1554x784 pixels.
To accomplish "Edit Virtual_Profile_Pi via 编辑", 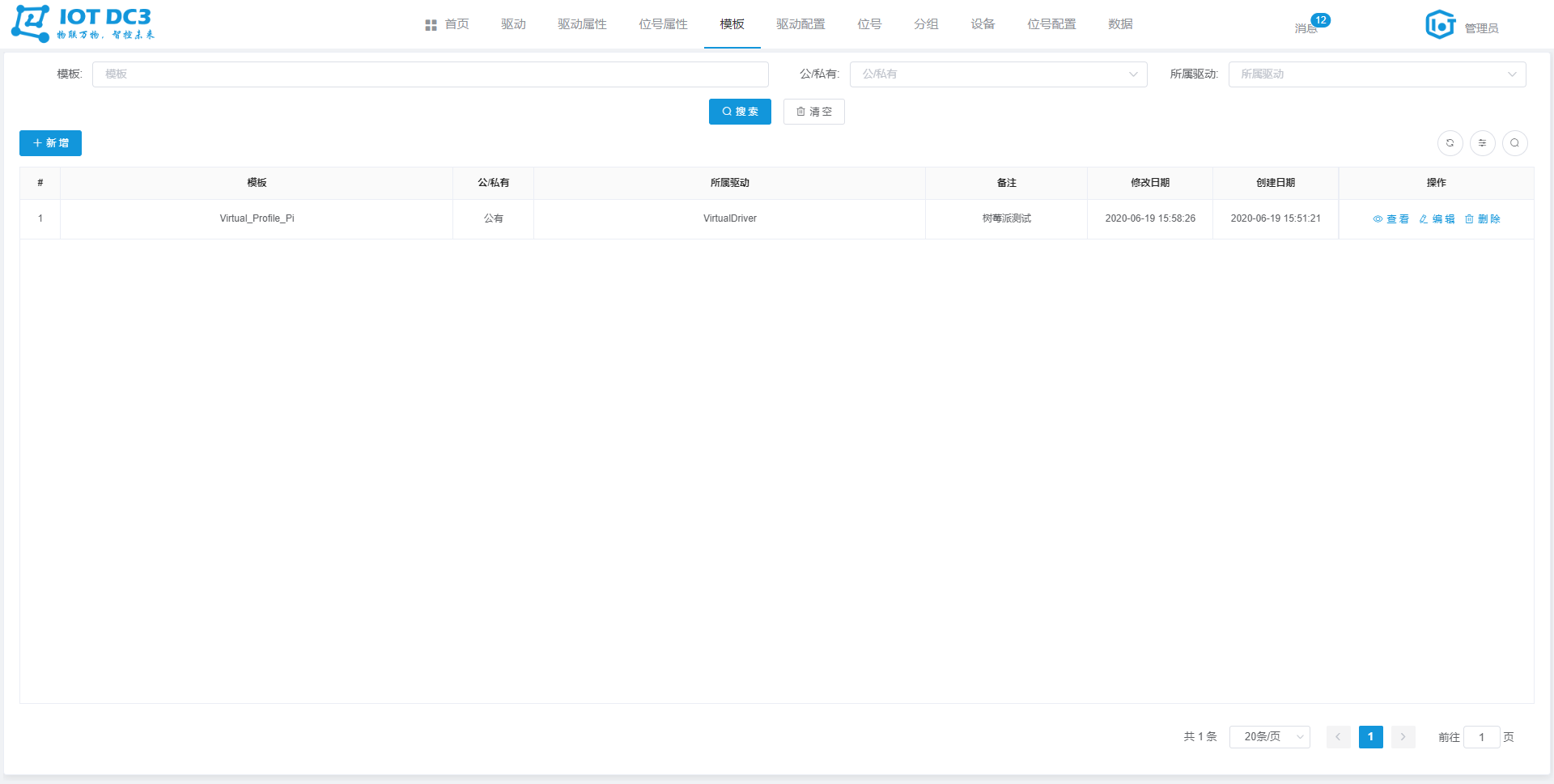I will click(1437, 219).
